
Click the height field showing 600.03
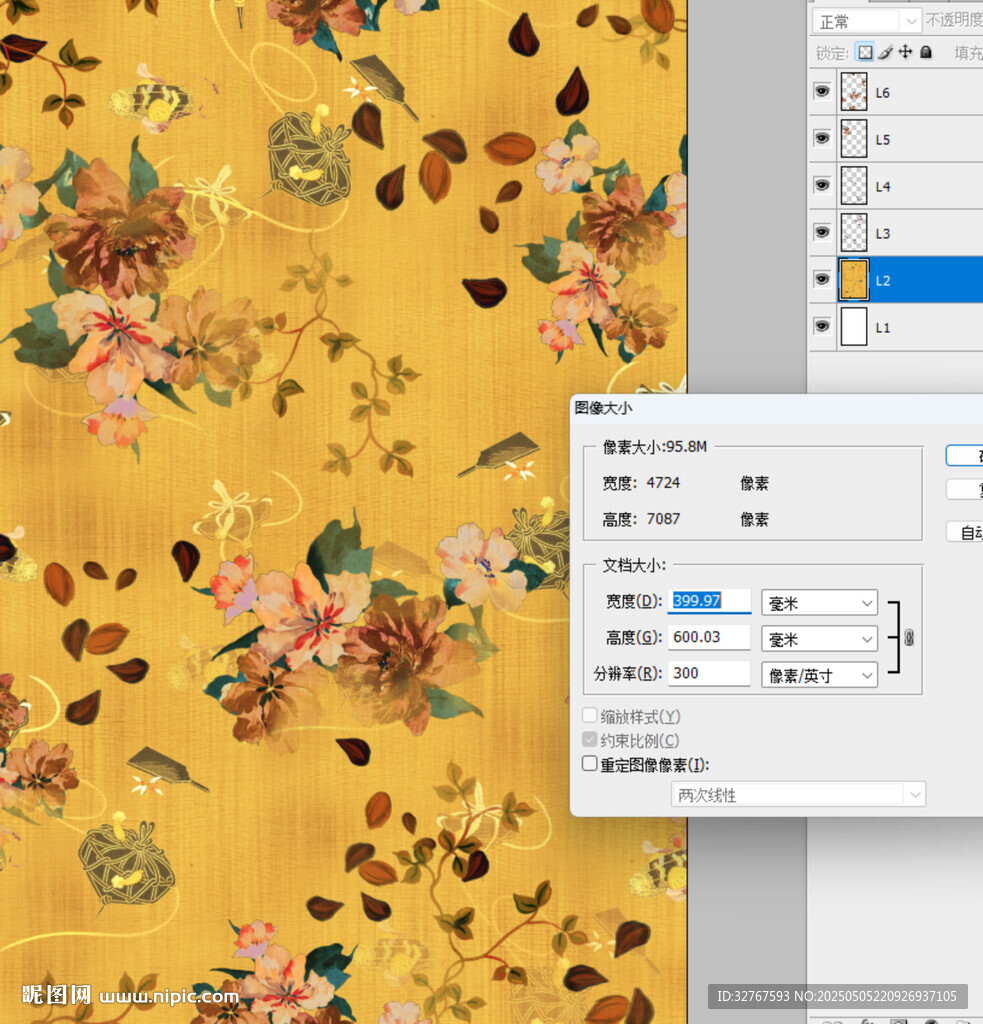tap(709, 637)
